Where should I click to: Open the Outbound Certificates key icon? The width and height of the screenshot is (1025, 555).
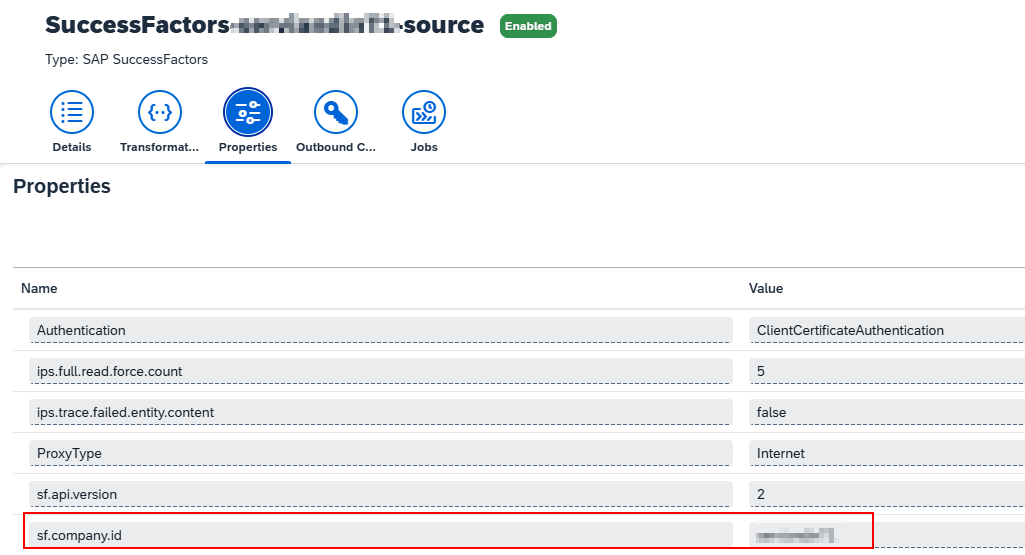coord(335,112)
